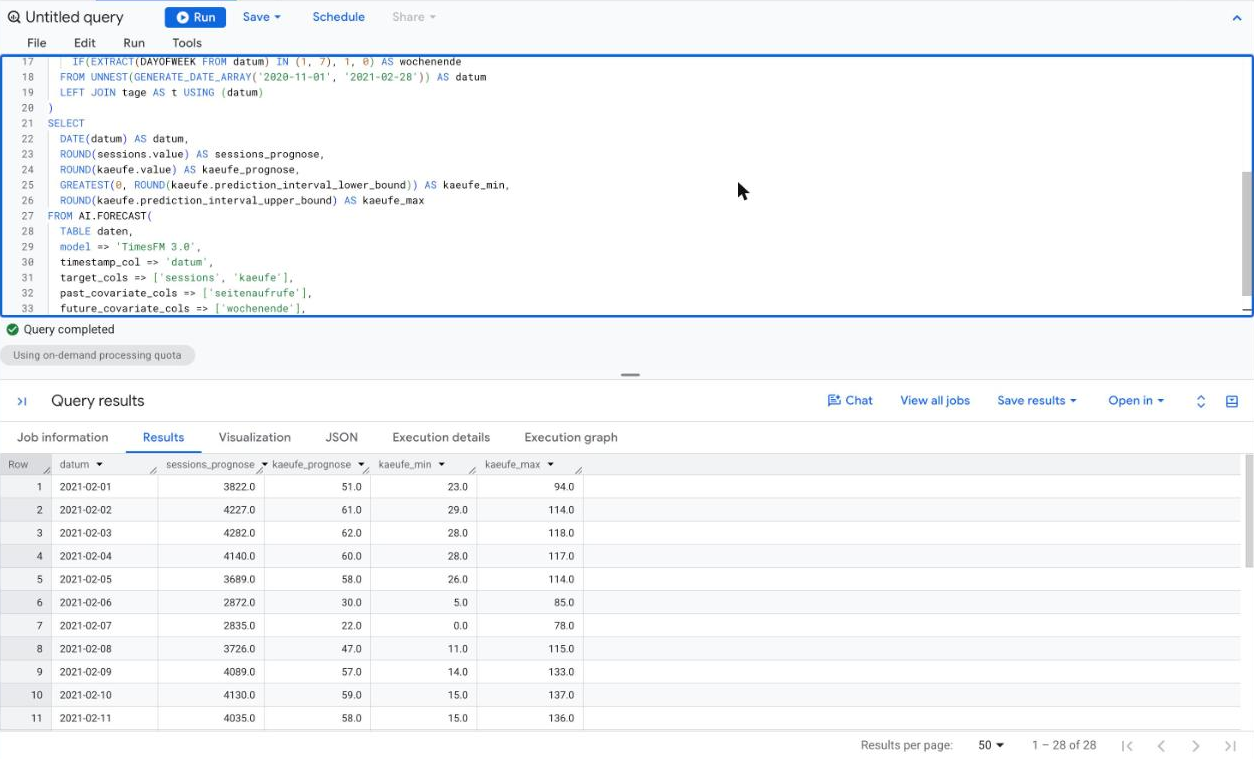This screenshot has width=1254, height=759.
Task: Open kaeufe_prognose column menu arrow
Action: point(359,465)
